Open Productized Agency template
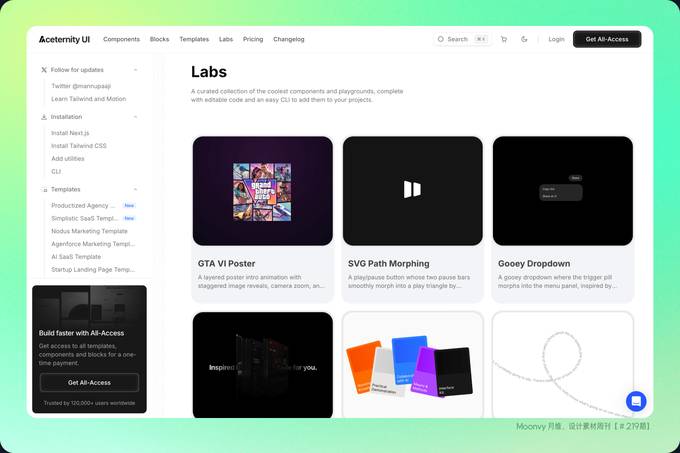680x453 pixels. click(x=83, y=205)
